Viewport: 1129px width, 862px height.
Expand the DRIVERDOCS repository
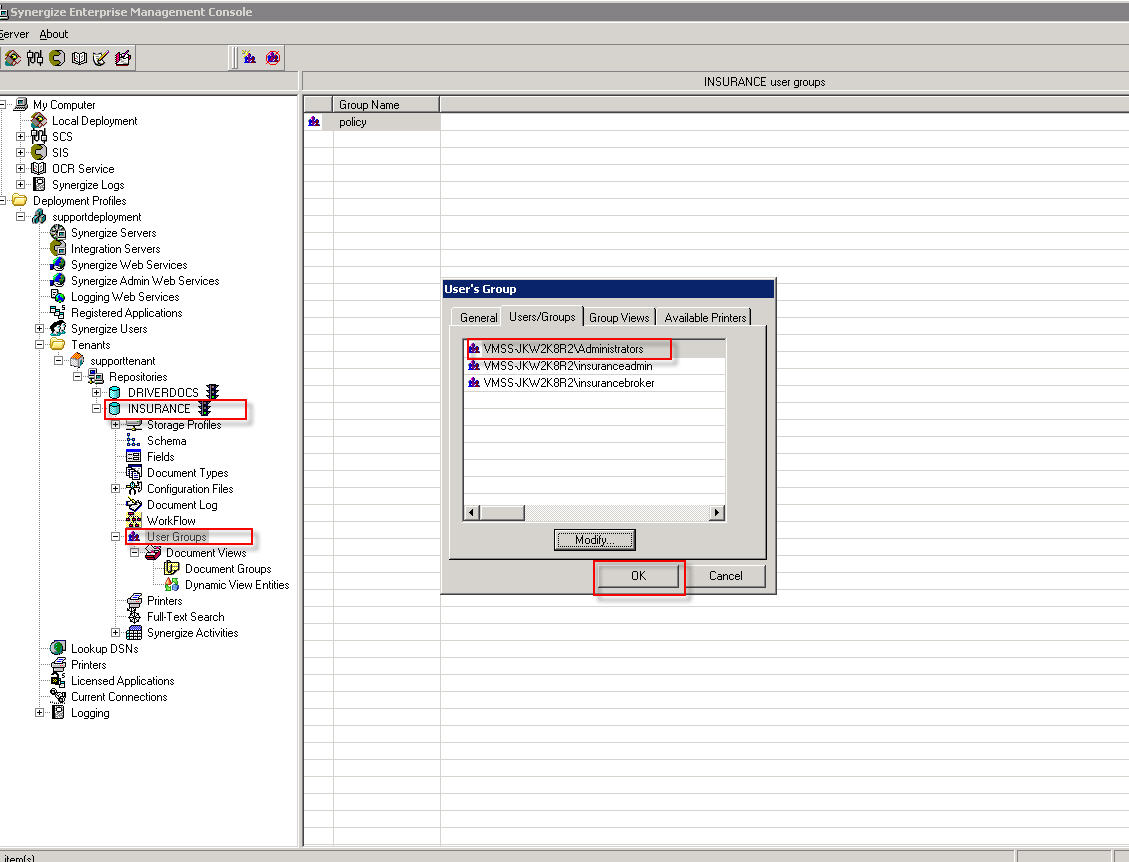click(x=96, y=392)
